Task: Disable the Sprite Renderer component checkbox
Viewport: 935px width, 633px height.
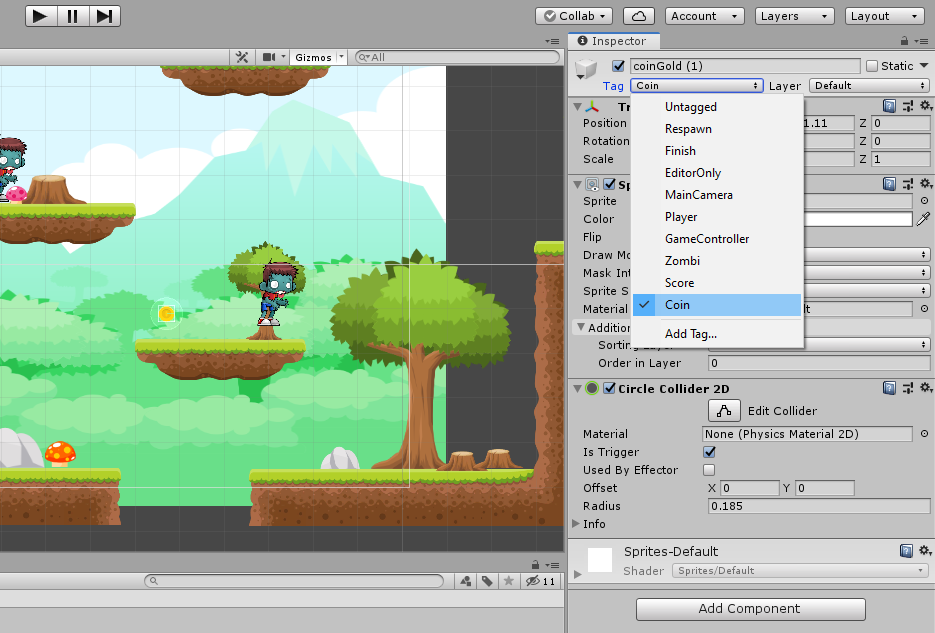Action: 609,184
